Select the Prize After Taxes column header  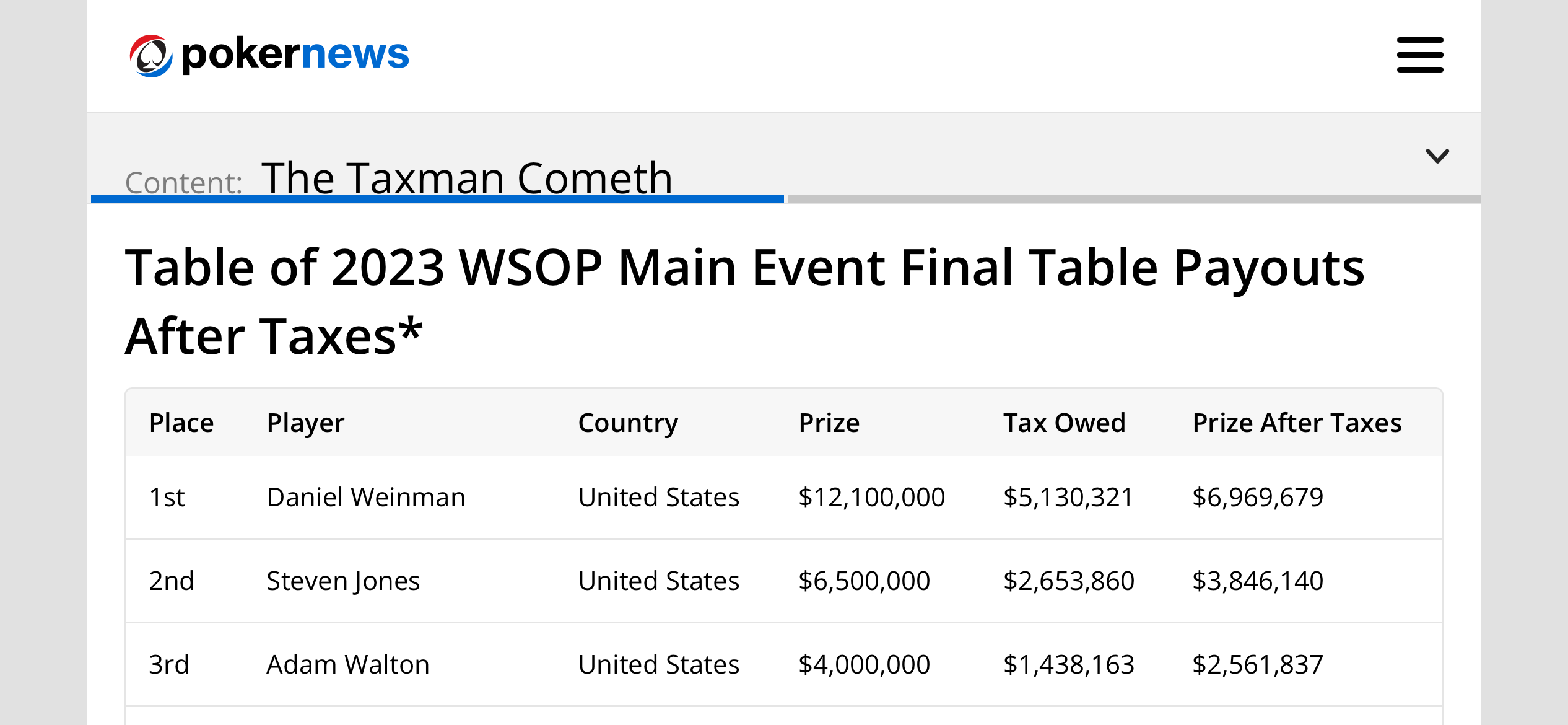pyautogui.click(x=1297, y=423)
